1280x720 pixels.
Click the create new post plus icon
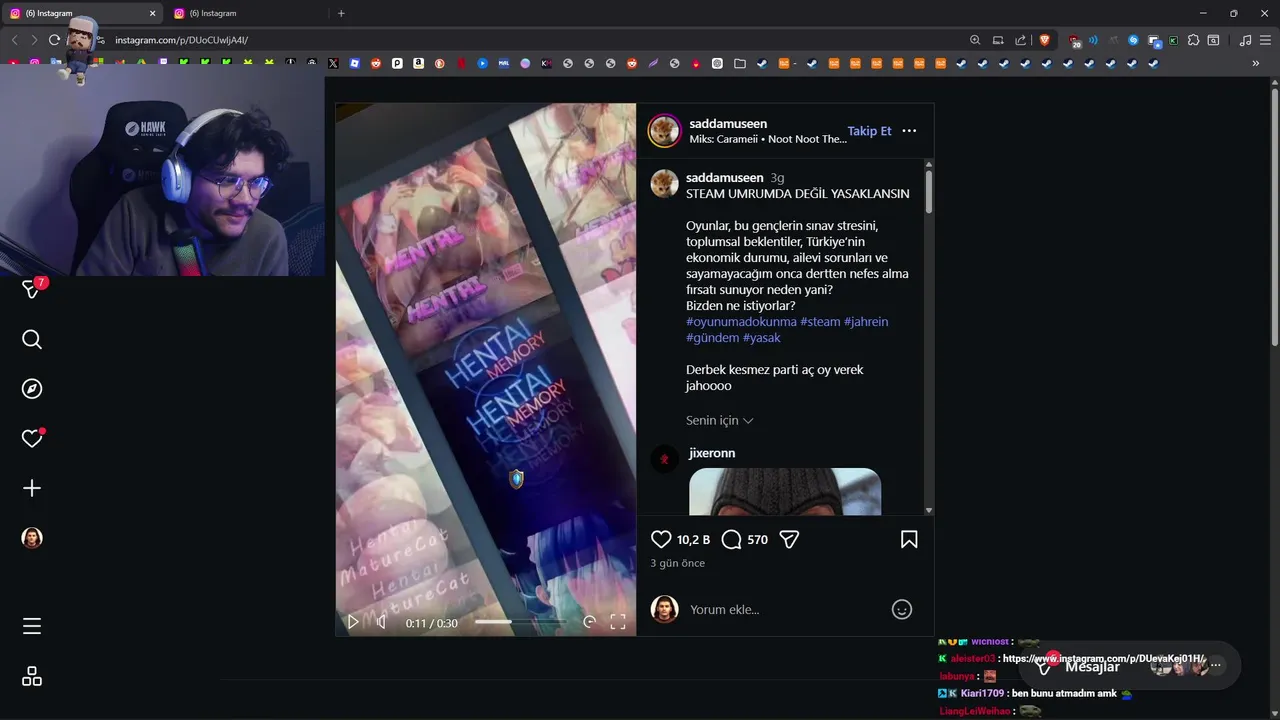point(32,488)
